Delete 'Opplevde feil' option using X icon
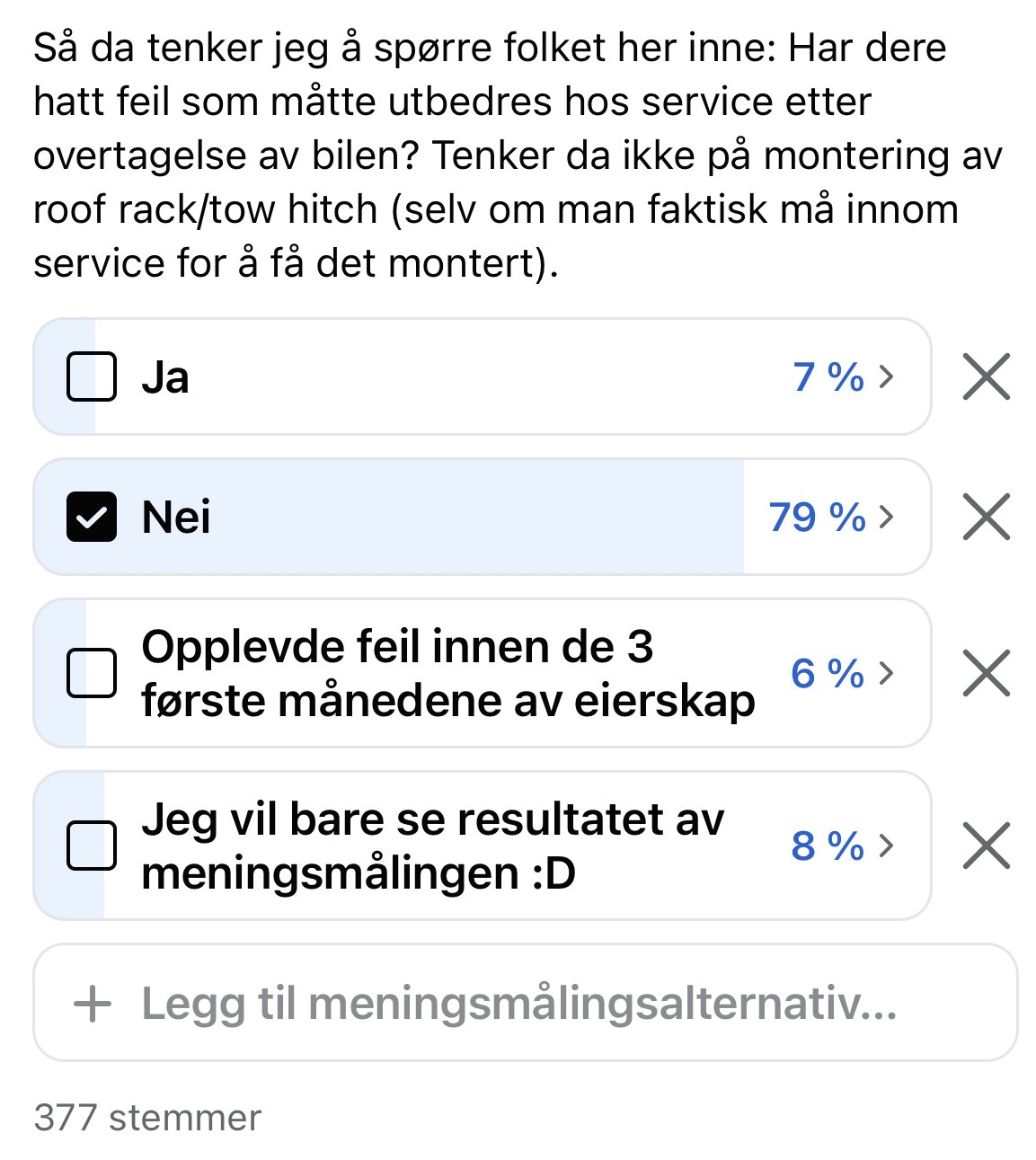Viewport: 1036px width, 1160px height. pos(986,673)
